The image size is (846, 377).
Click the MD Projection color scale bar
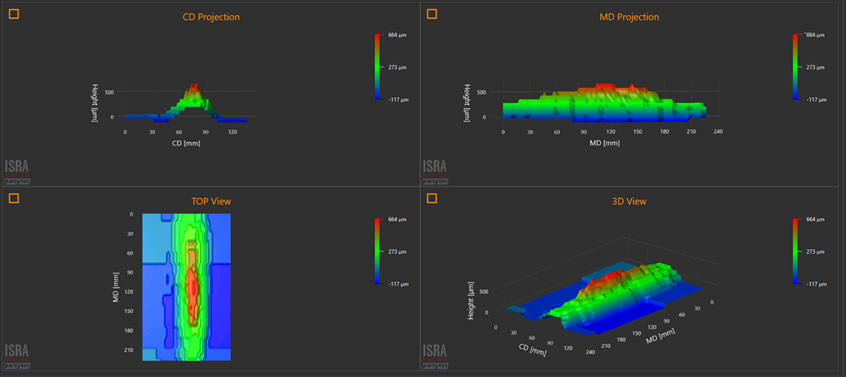pyautogui.click(x=796, y=67)
